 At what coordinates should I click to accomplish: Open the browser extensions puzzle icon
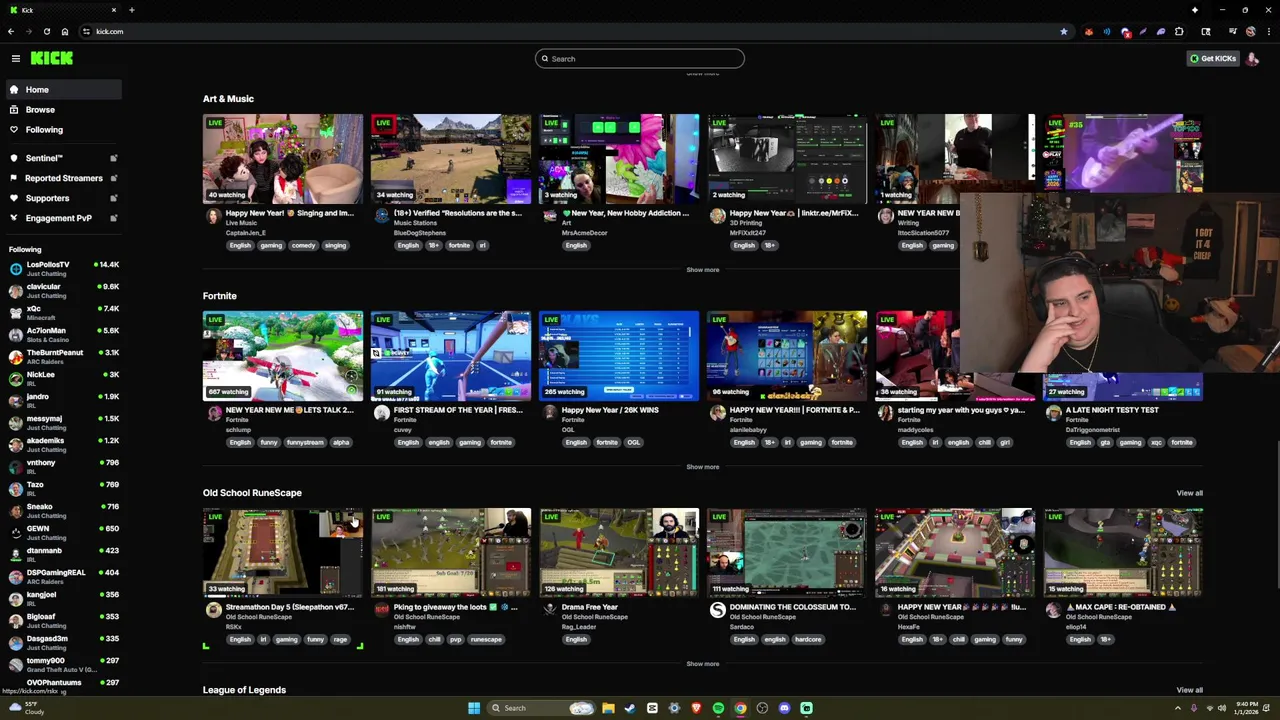tap(1179, 31)
